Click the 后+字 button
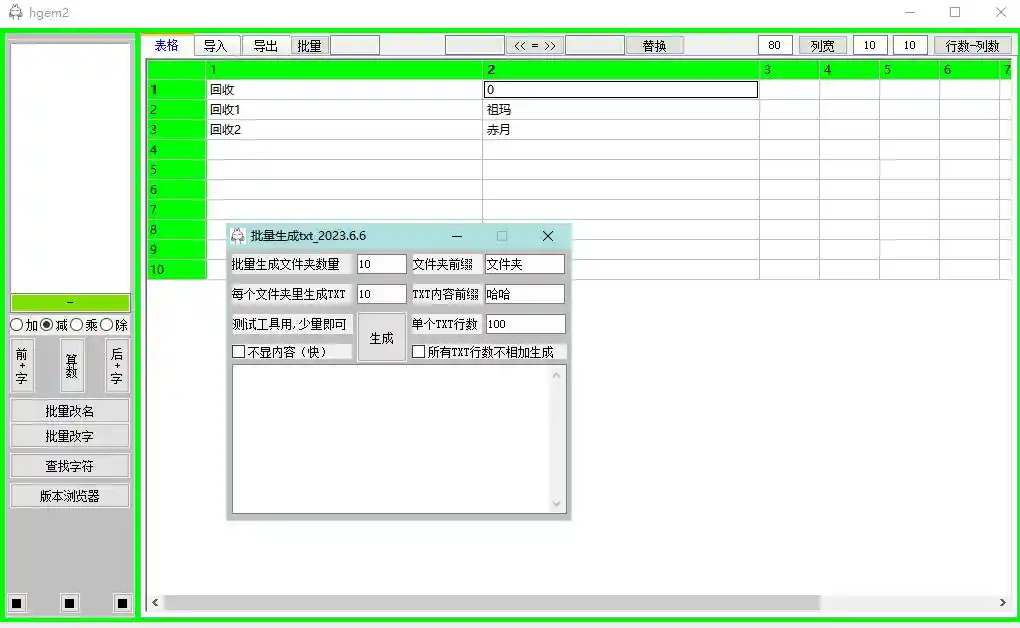This screenshot has width=1020, height=628. point(117,366)
